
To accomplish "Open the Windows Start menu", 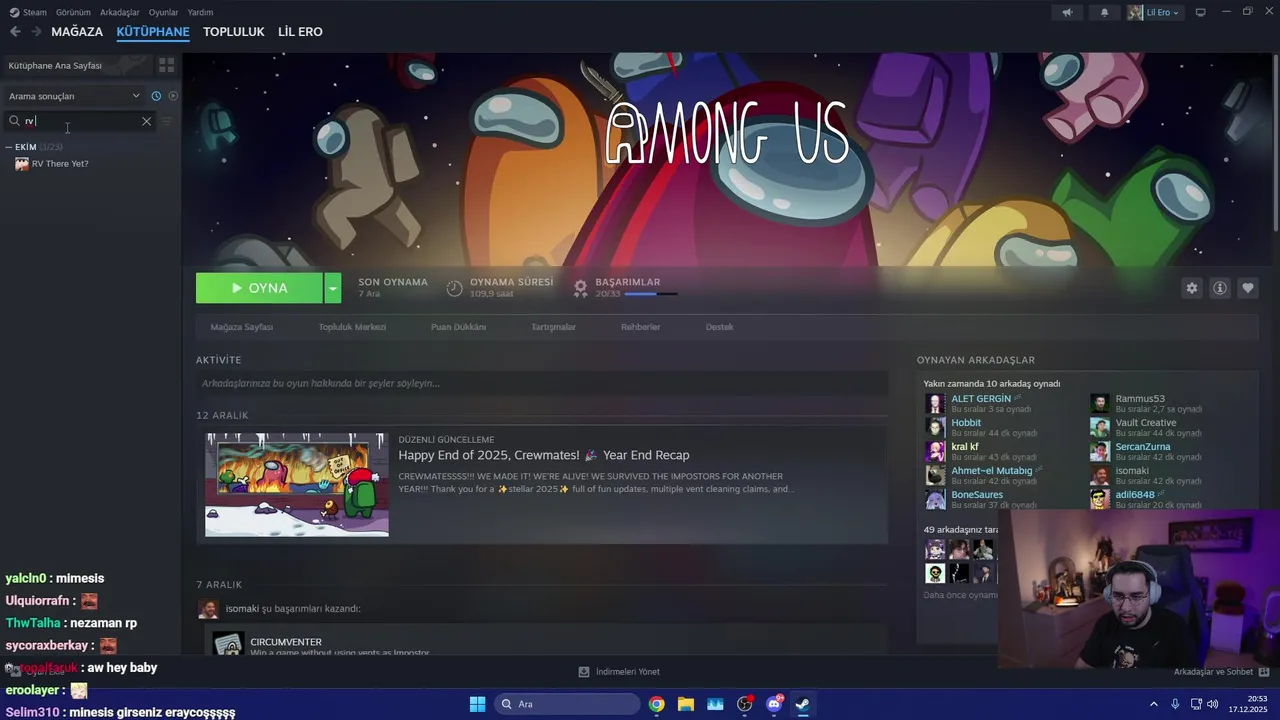I will [477, 704].
